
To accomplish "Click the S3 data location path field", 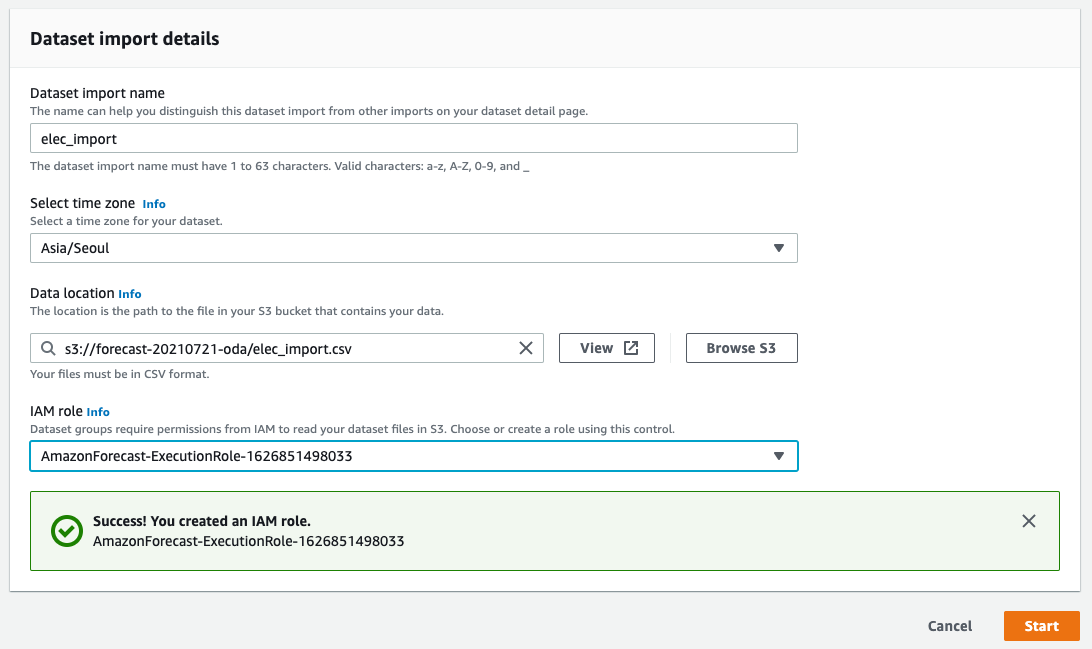I will tap(285, 348).
